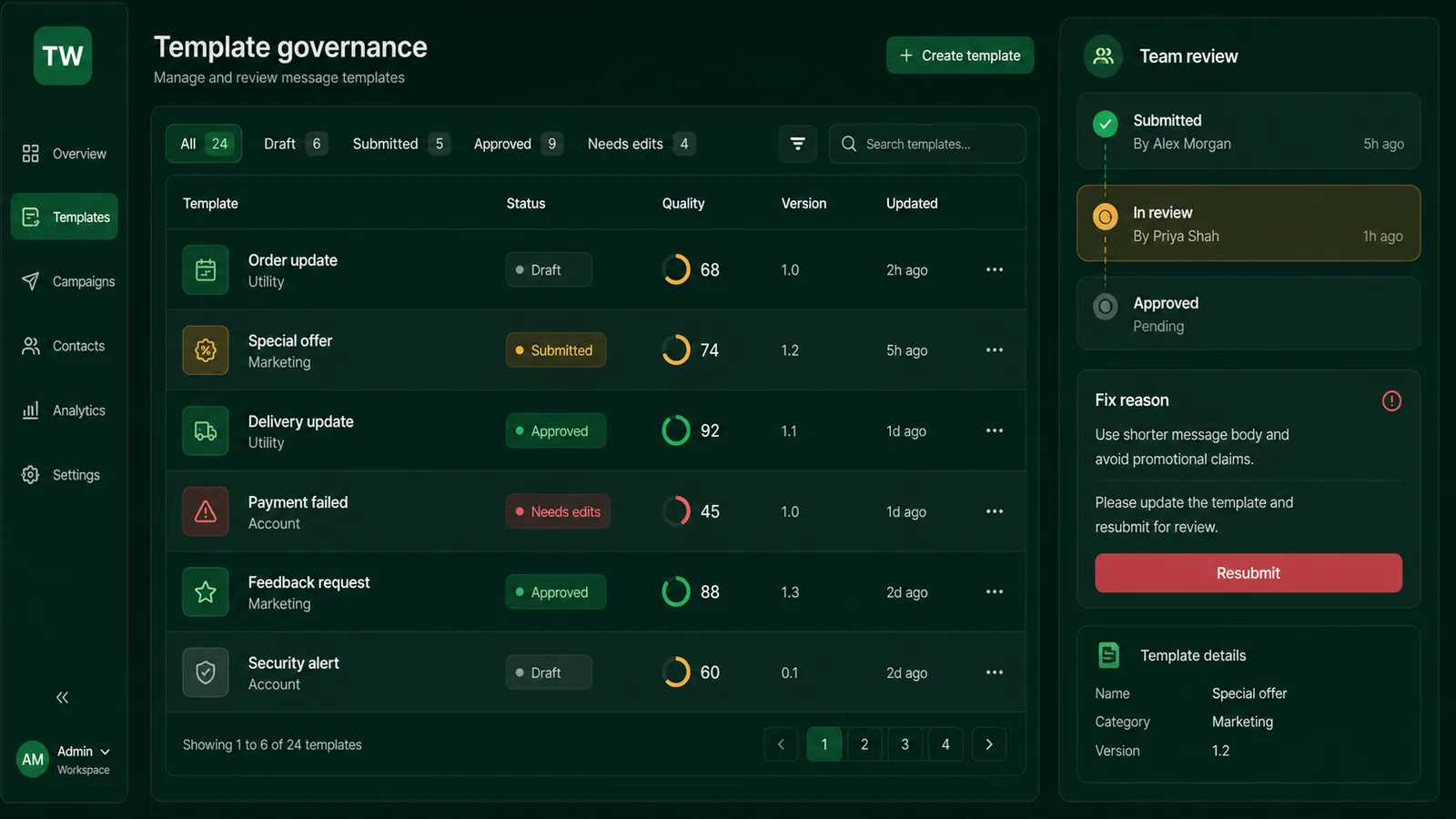Click the Create template button
The width and height of the screenshot is (1456, 819).
pos(960,56)
